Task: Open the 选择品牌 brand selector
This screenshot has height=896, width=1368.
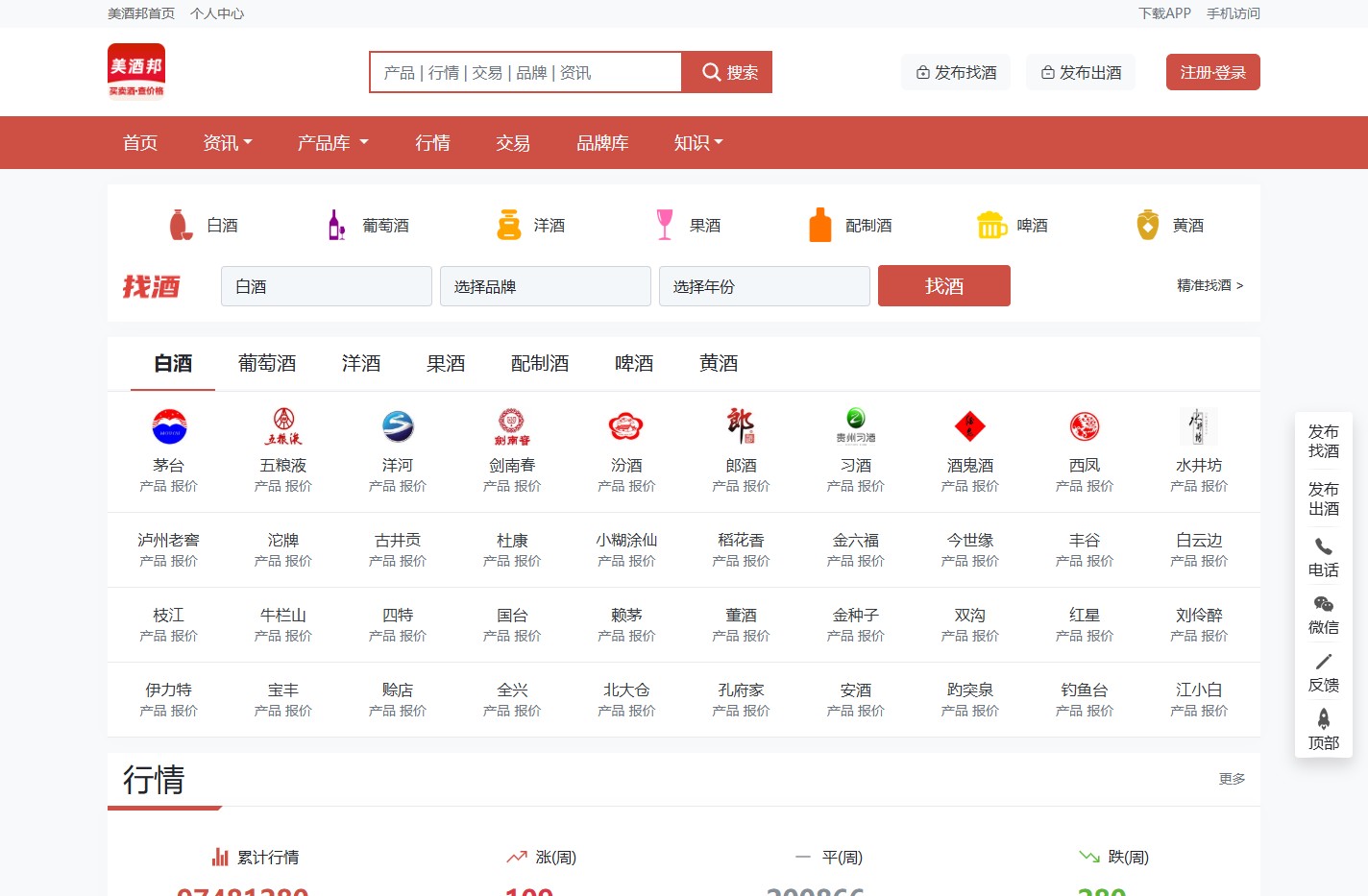Action: click(546, 286)
